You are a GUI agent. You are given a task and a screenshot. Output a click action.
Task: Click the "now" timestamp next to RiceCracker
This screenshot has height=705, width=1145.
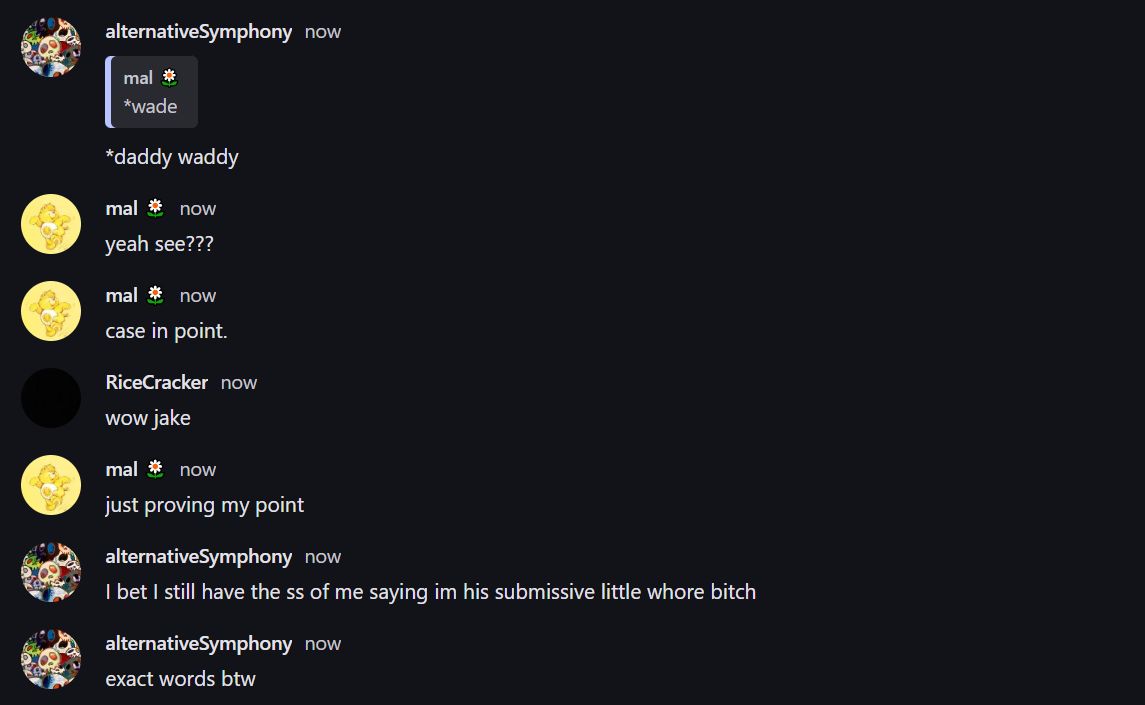point(239,382)
